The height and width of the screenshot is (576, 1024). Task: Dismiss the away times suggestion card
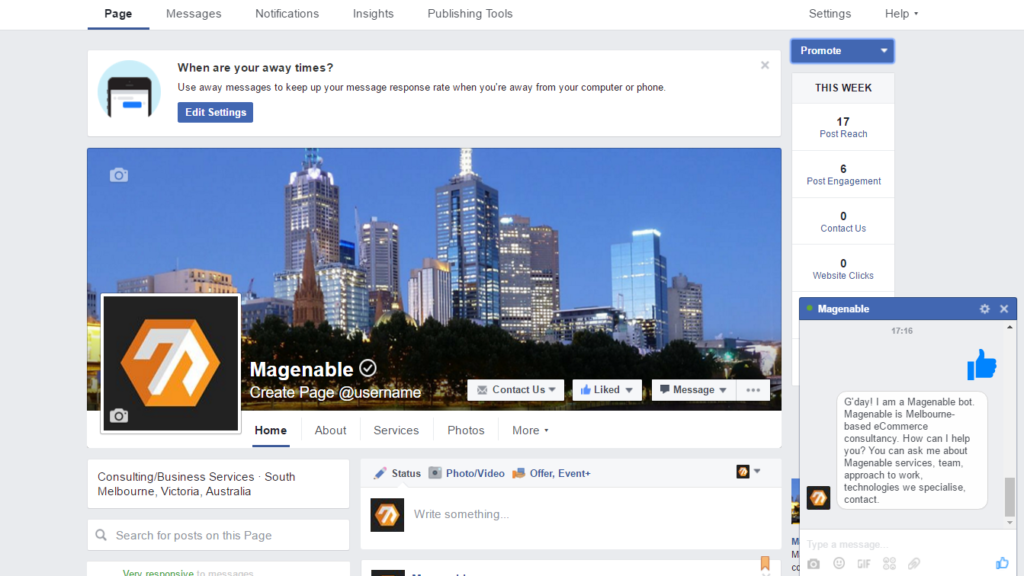coord(765,65)
